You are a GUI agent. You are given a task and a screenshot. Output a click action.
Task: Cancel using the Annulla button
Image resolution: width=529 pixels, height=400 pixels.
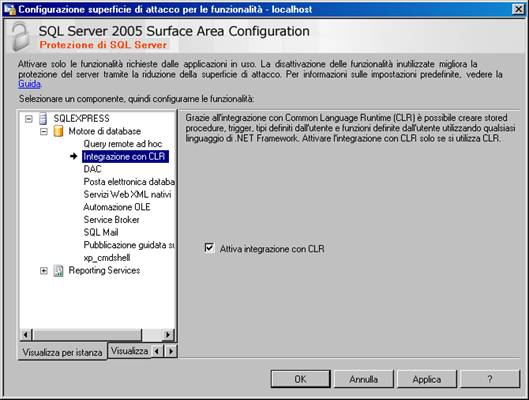(363, 379)
